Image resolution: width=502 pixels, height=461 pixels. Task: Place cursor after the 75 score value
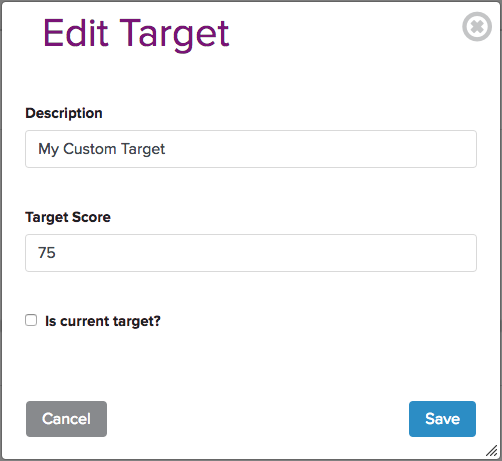coord(56,253)
